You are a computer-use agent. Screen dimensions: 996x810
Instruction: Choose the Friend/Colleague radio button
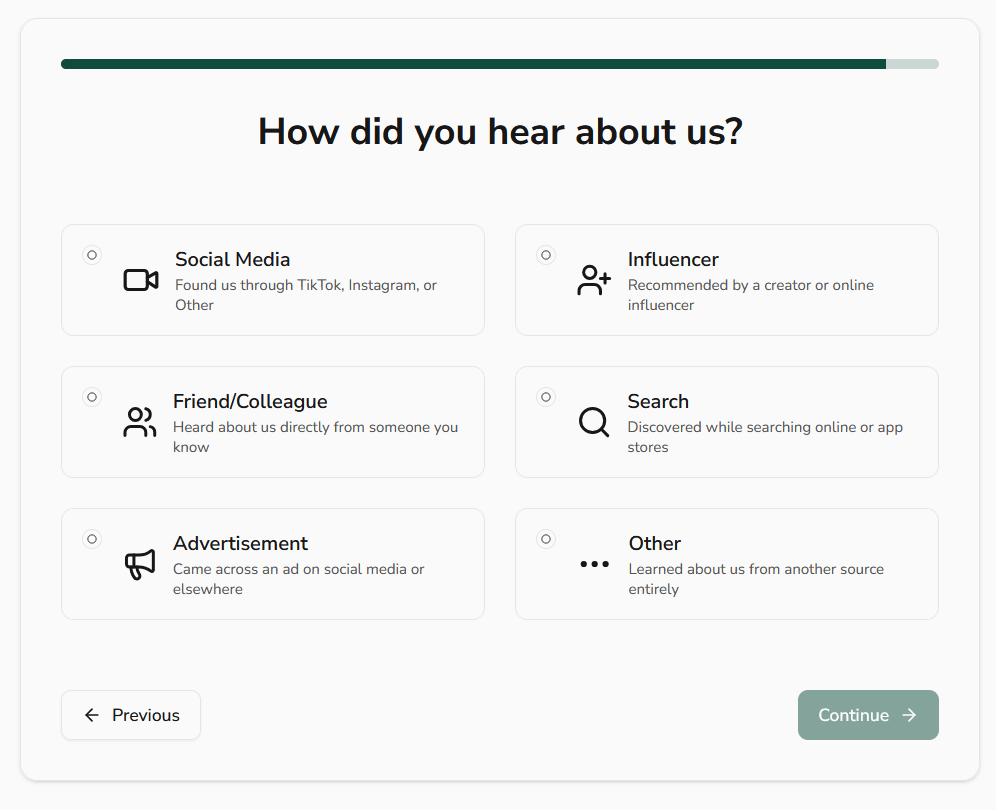(x=92, y=397)
